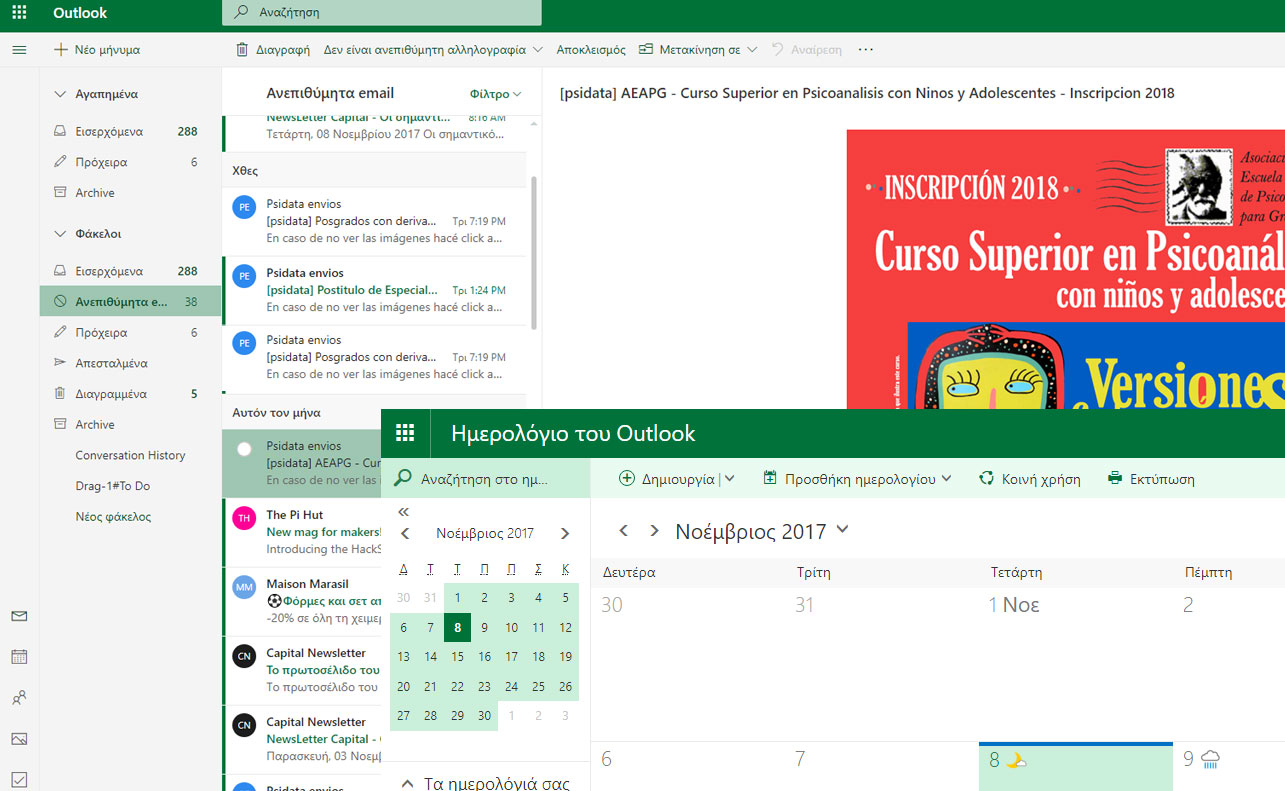Viewport: 1285px width, 791px height.
Task: Click the Κοινή χρήση button
Action: click(x=1030, y=479)
